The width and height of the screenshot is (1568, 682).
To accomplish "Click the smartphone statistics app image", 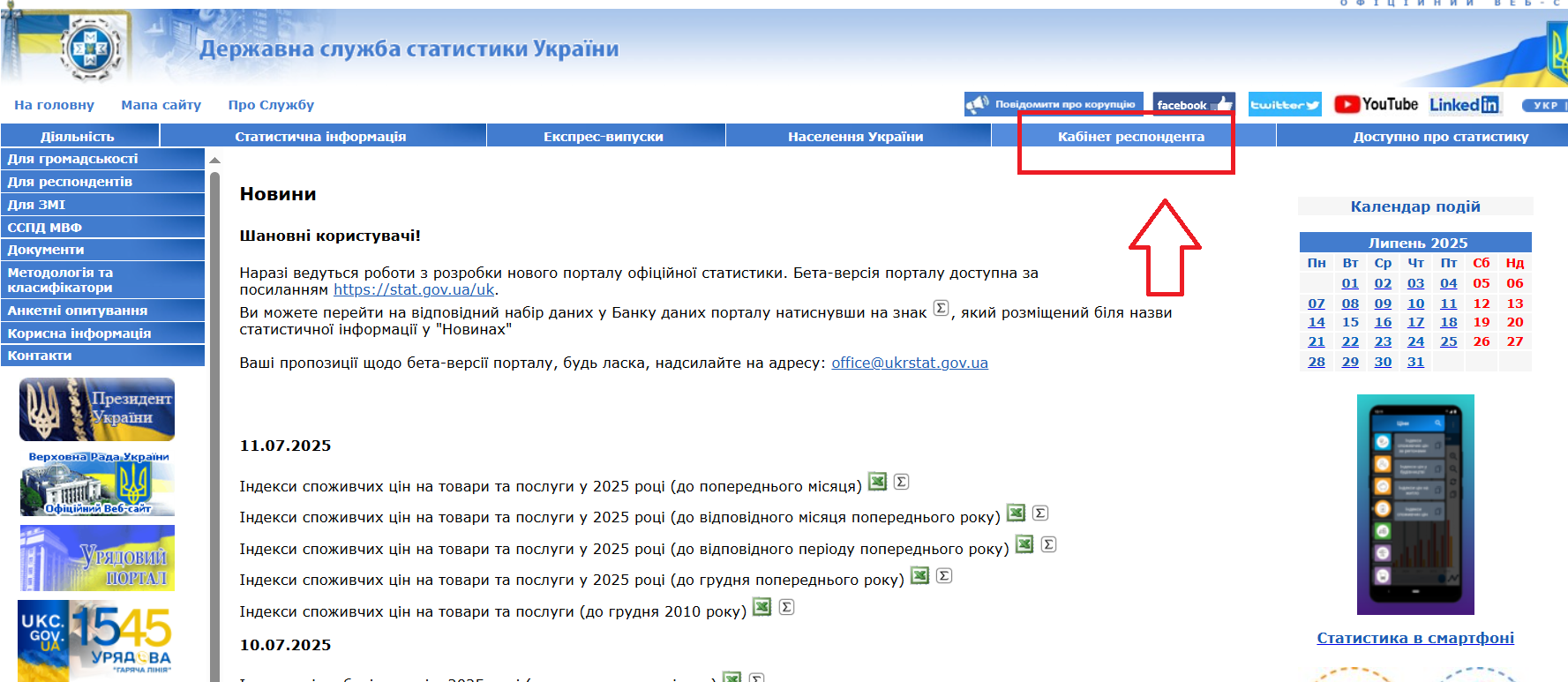I will 1415,505.
